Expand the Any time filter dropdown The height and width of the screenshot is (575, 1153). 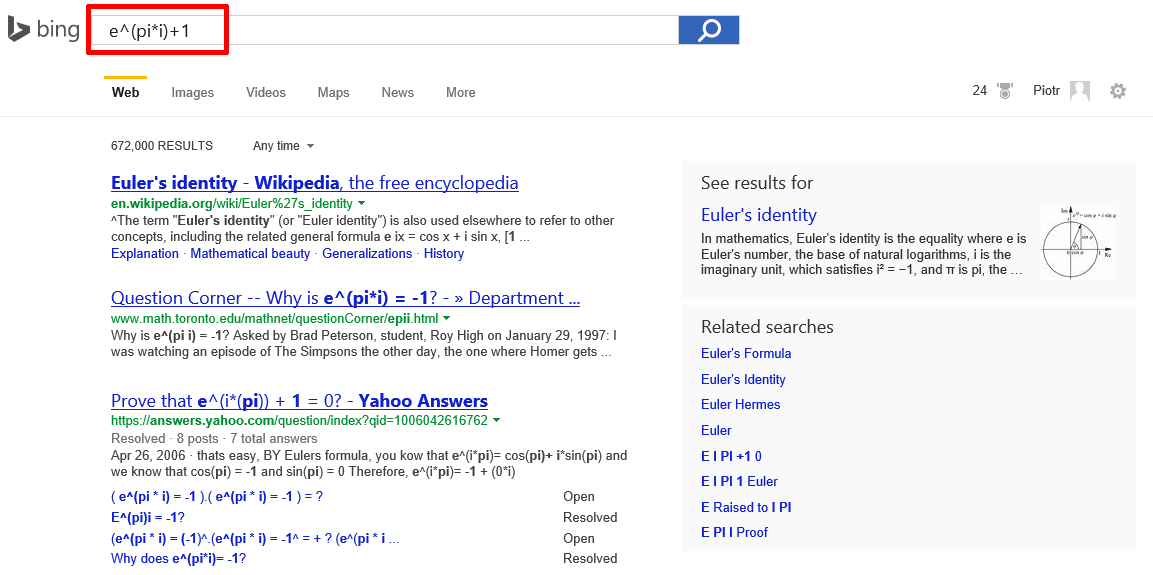[283, 146]
